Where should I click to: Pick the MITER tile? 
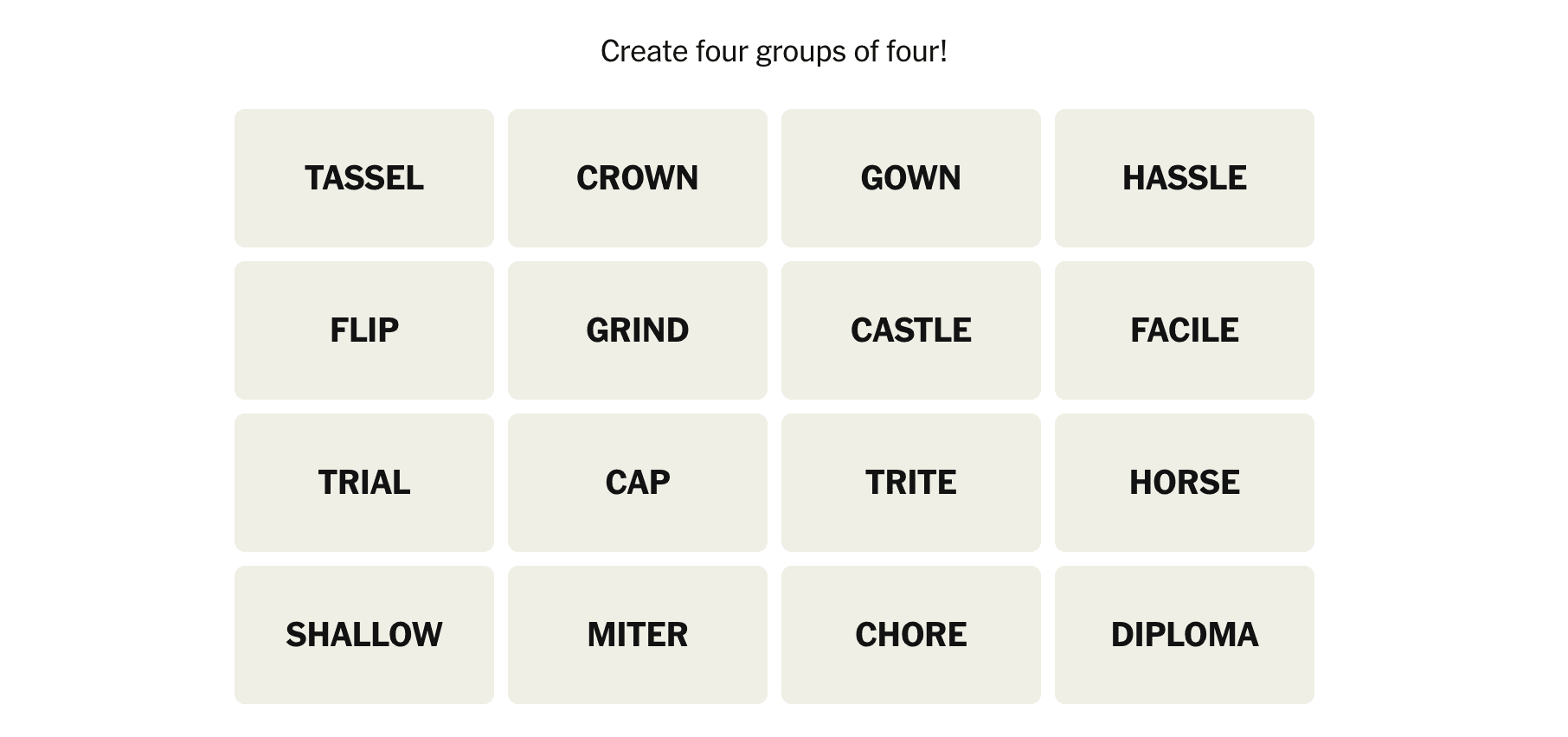pos(637,635)
